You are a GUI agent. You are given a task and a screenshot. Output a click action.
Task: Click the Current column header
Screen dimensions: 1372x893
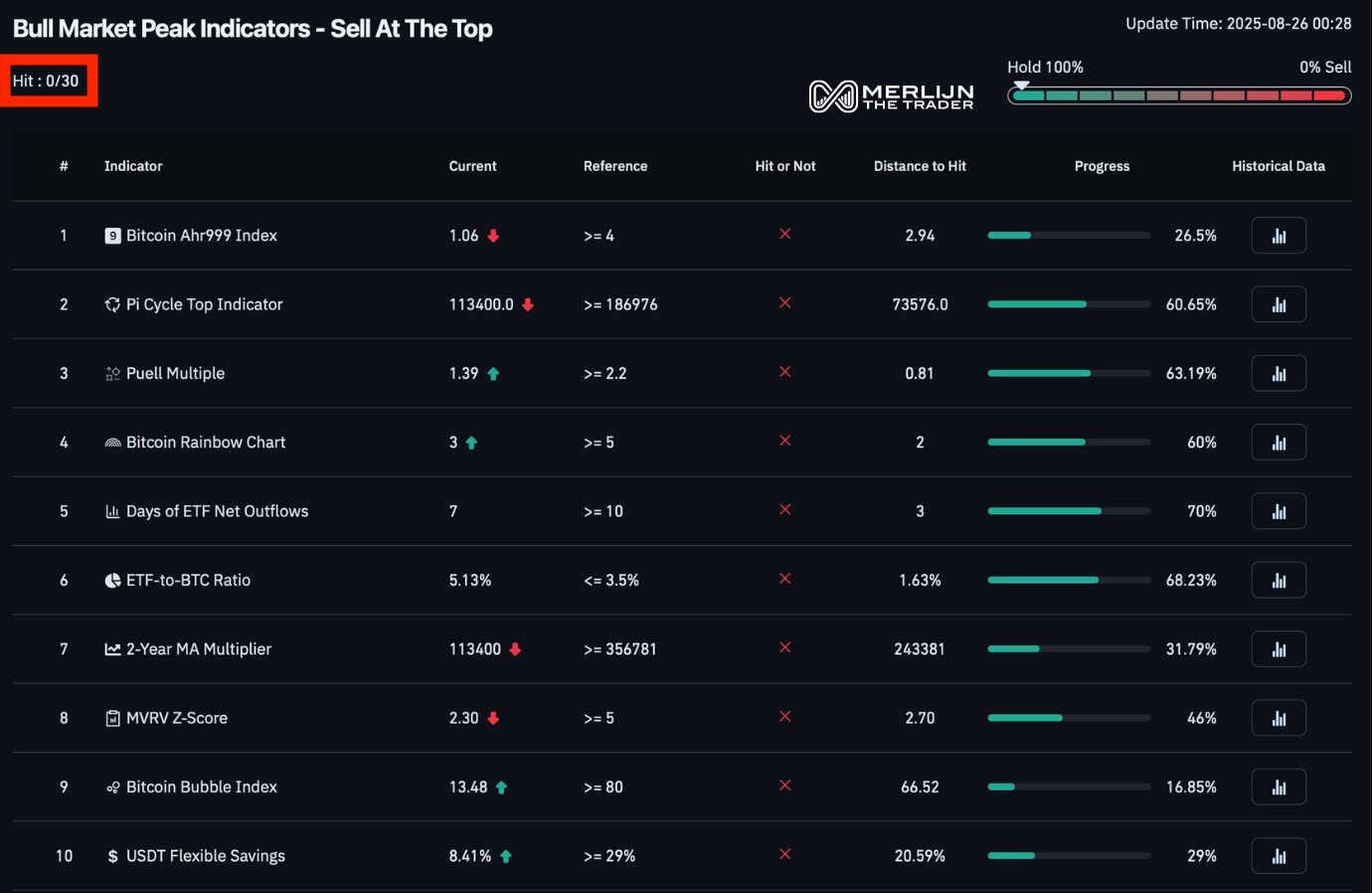pos(472,166)
